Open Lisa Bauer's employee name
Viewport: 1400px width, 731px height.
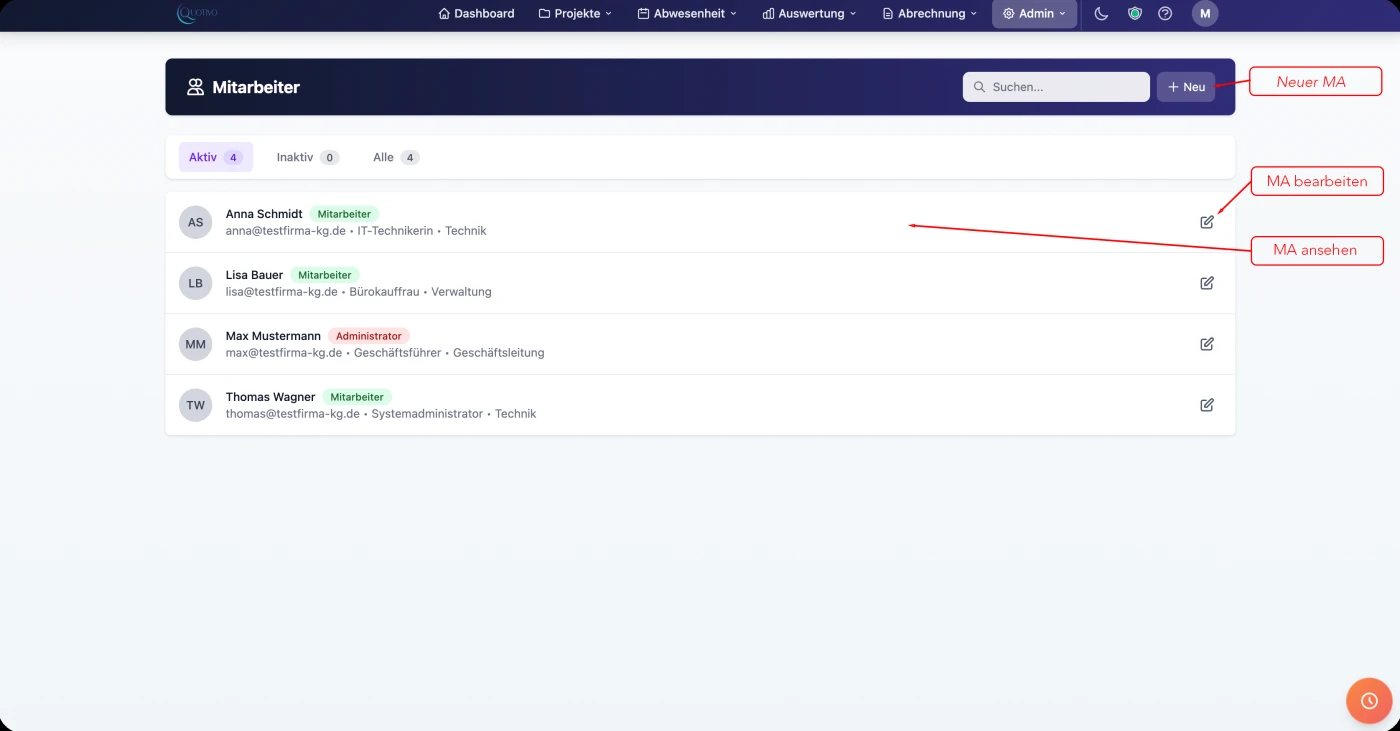(254, 275)
